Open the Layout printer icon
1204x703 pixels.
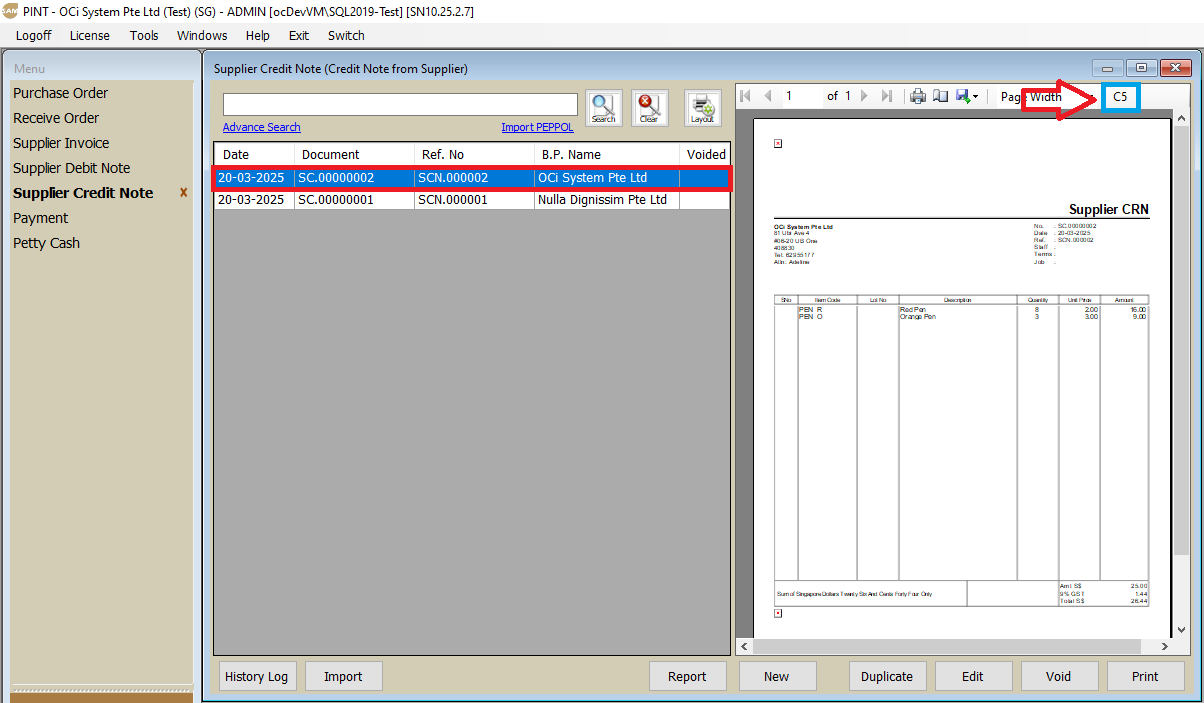(x=702, y=107)
